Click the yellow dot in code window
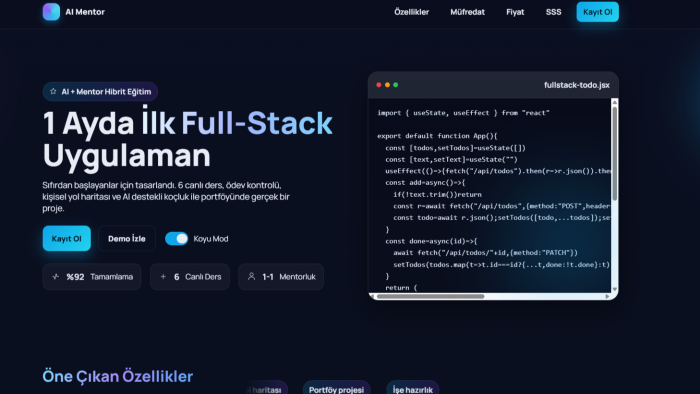This screenshot has width=700, height=394. click(387, 85)
